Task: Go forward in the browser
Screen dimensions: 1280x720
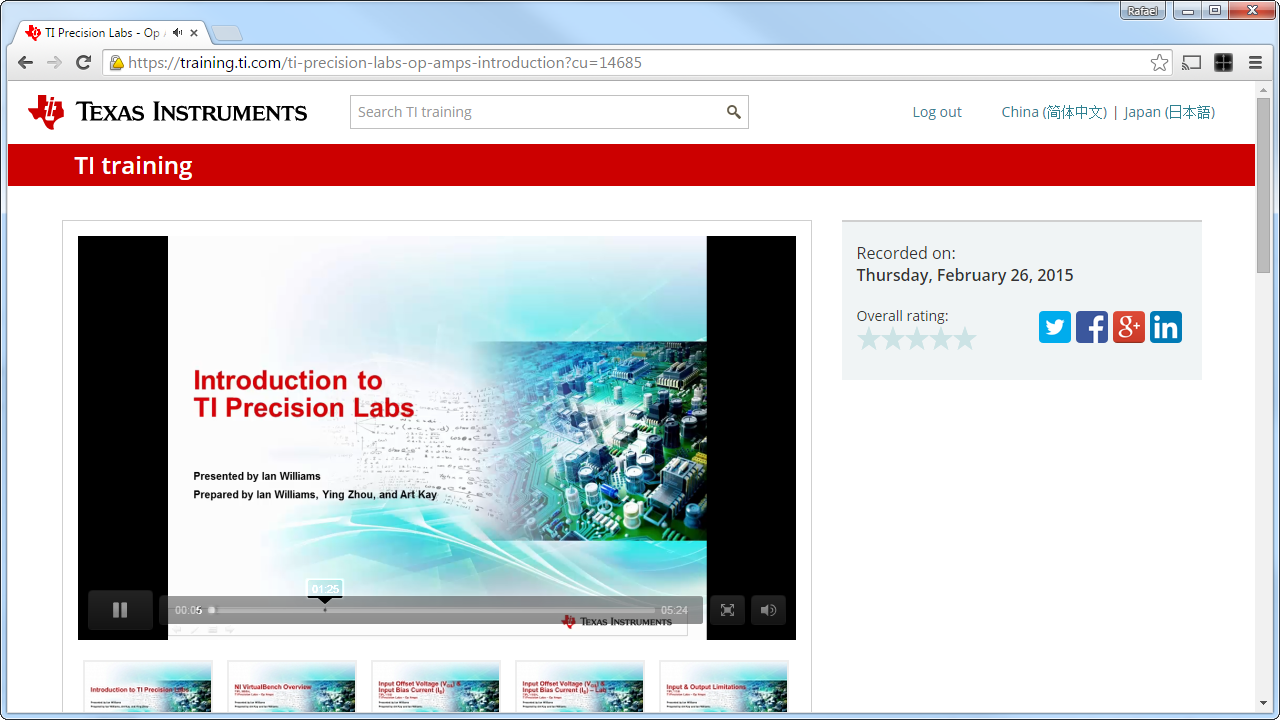Action: click(55, 63)
